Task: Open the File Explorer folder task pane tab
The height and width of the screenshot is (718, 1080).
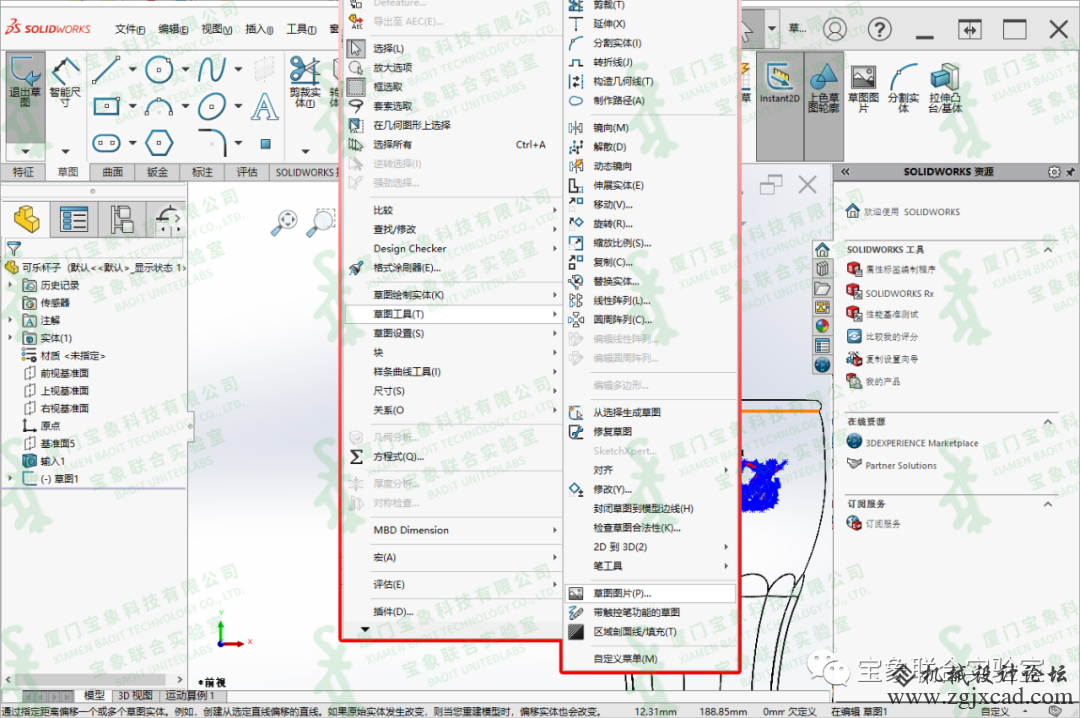Action: [822, 288]
